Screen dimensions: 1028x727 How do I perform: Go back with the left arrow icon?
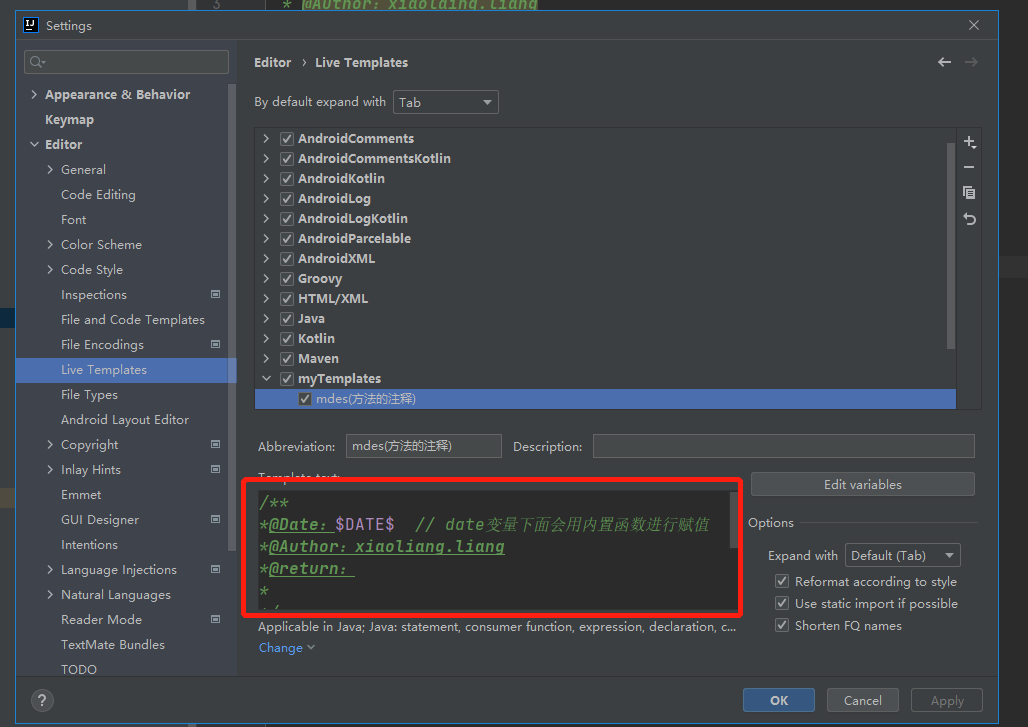(944, 62)
